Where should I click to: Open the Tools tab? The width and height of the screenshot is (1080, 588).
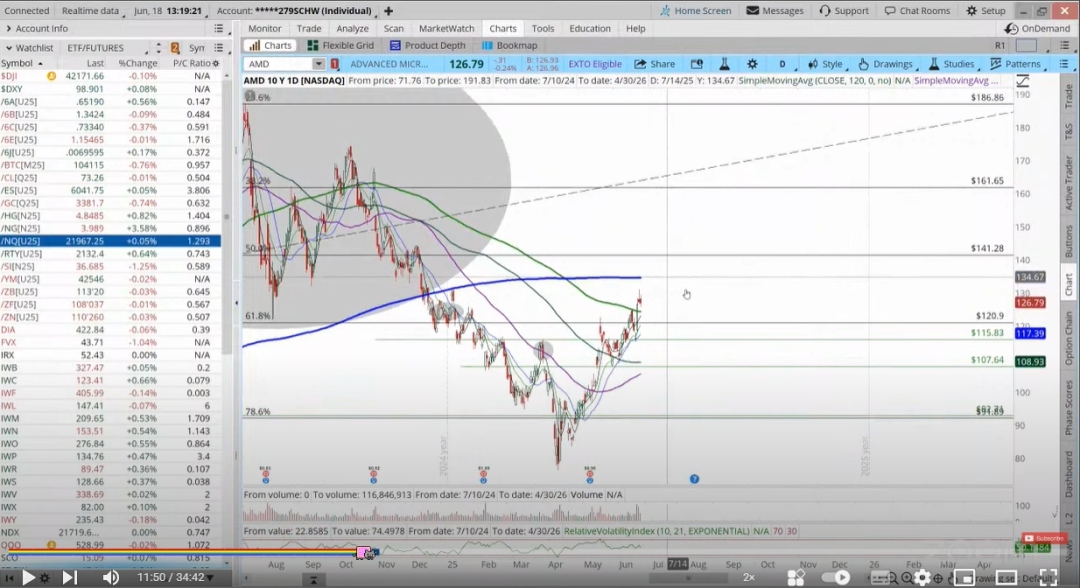point(542,28)
